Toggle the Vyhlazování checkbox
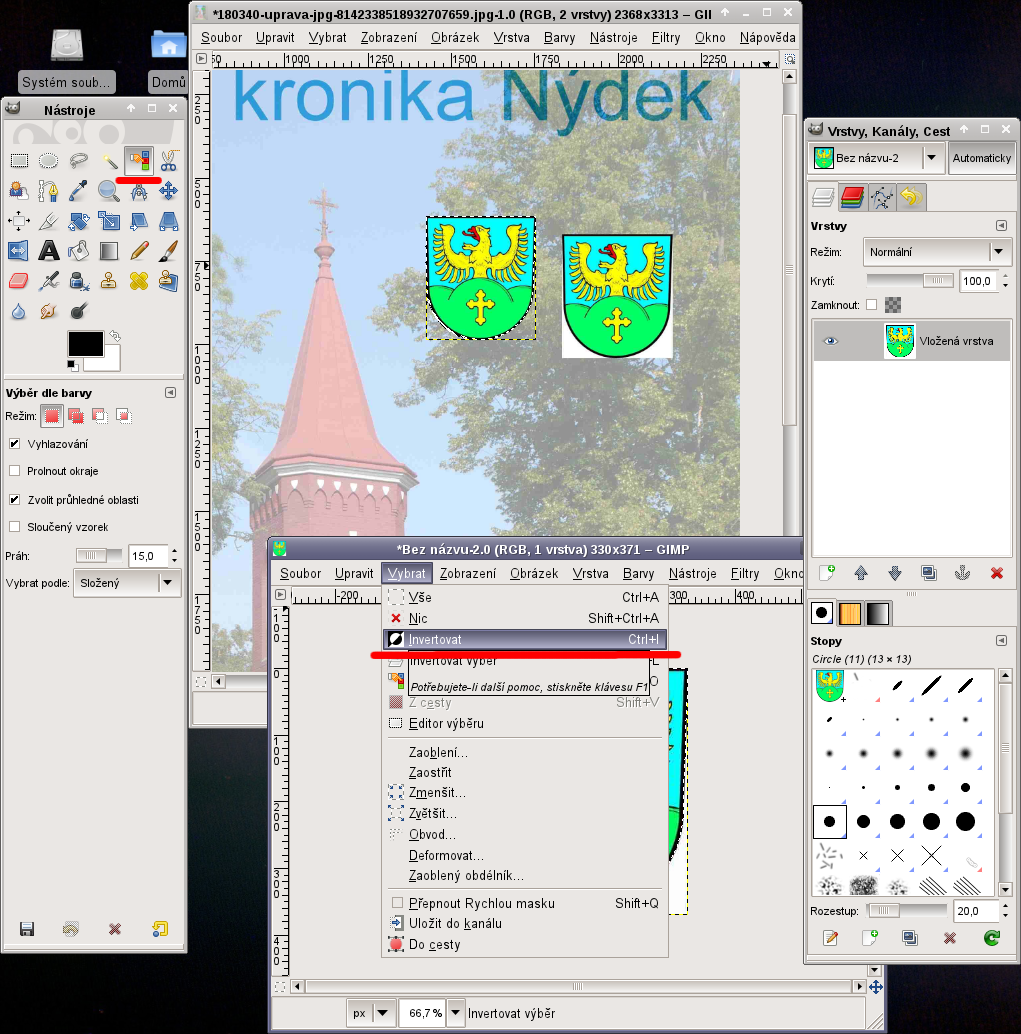Screen dimensions: 1021x1034 pyautogui.click(x=15, y=444)
